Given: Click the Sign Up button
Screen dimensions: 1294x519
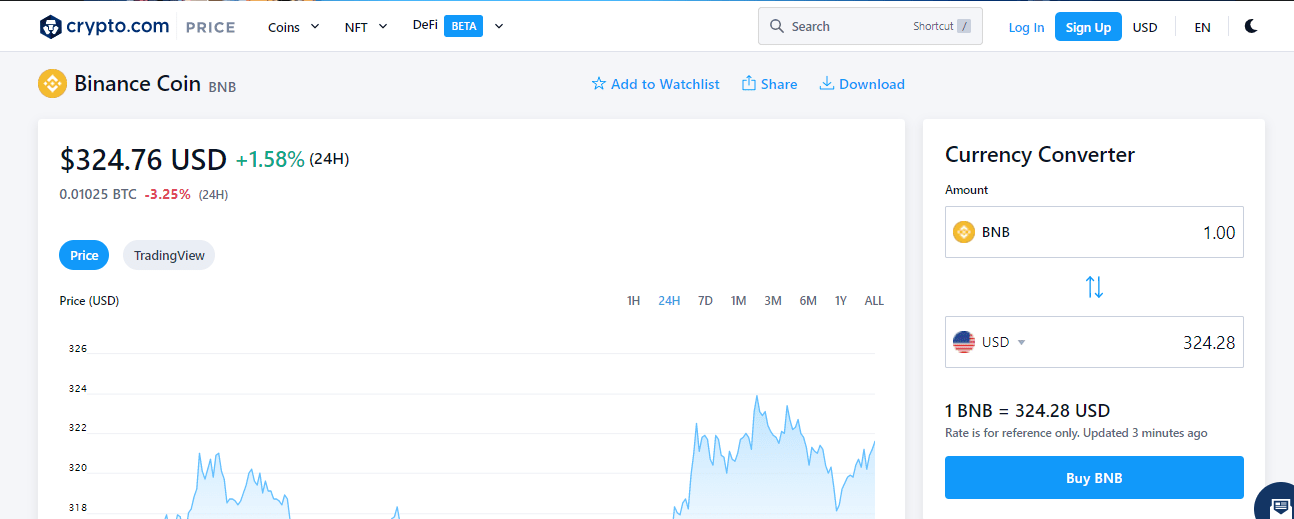Looking at the screenshot, I should tap(1088, 27).
